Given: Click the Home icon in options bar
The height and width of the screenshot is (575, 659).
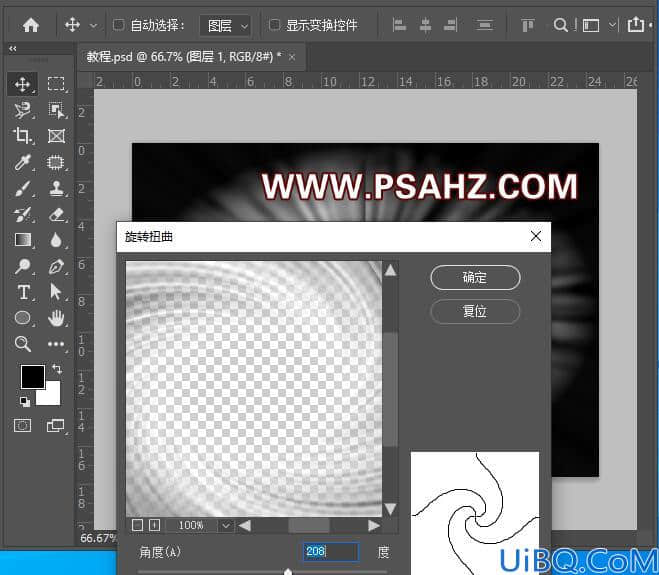Looking at the screenshot, I should coord(31,25).
